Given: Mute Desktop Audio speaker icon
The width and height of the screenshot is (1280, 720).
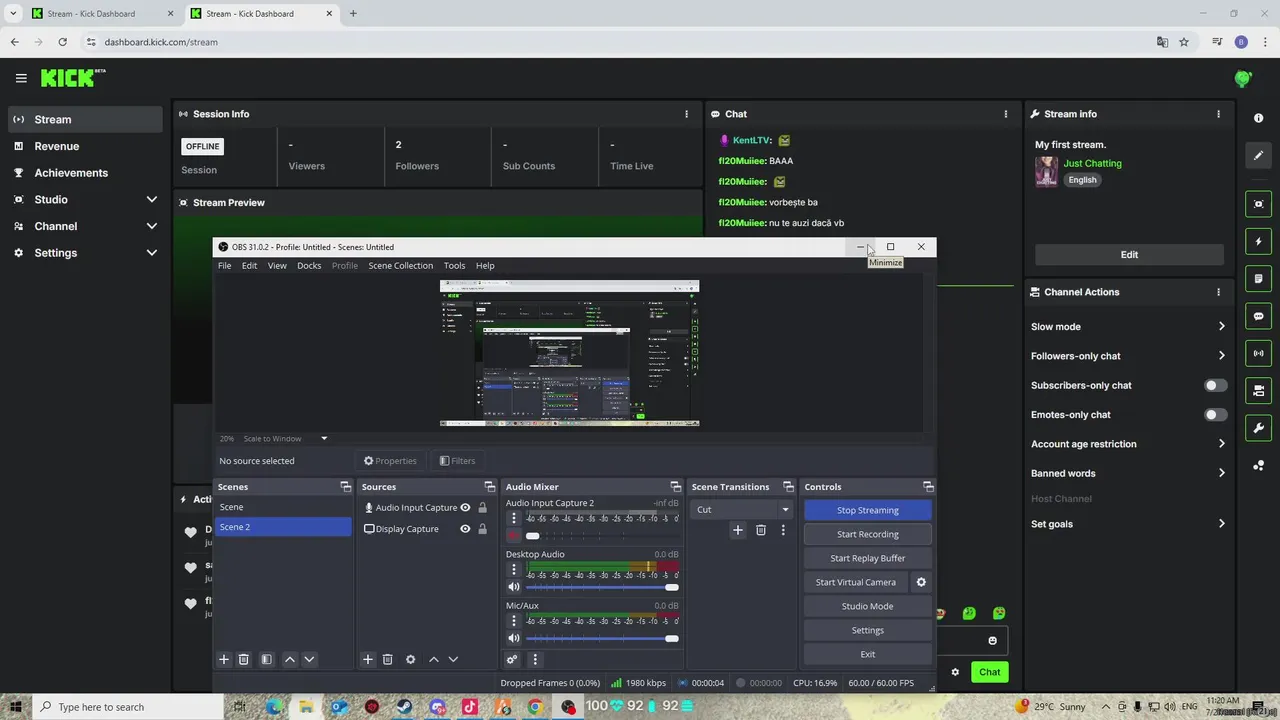Looking at the screenshot, I should (x=514, y=587).
